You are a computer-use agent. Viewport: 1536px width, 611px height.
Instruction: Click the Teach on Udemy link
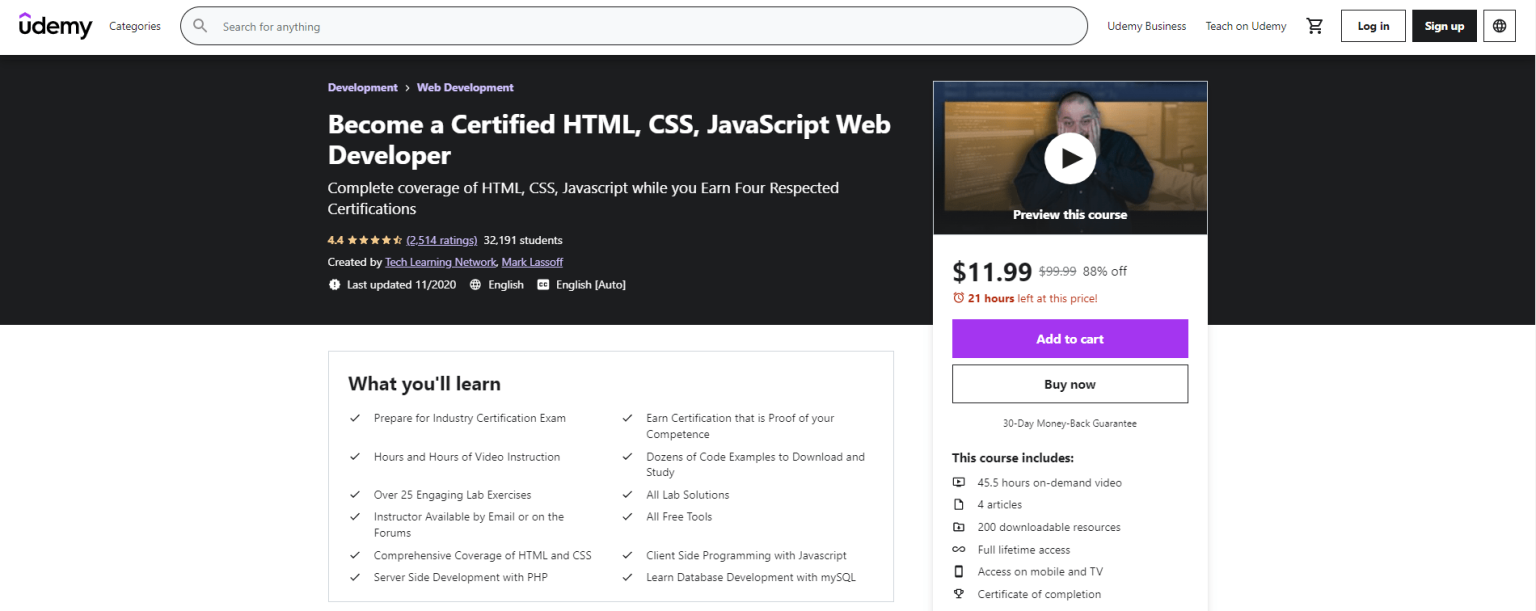point(1245,25)
